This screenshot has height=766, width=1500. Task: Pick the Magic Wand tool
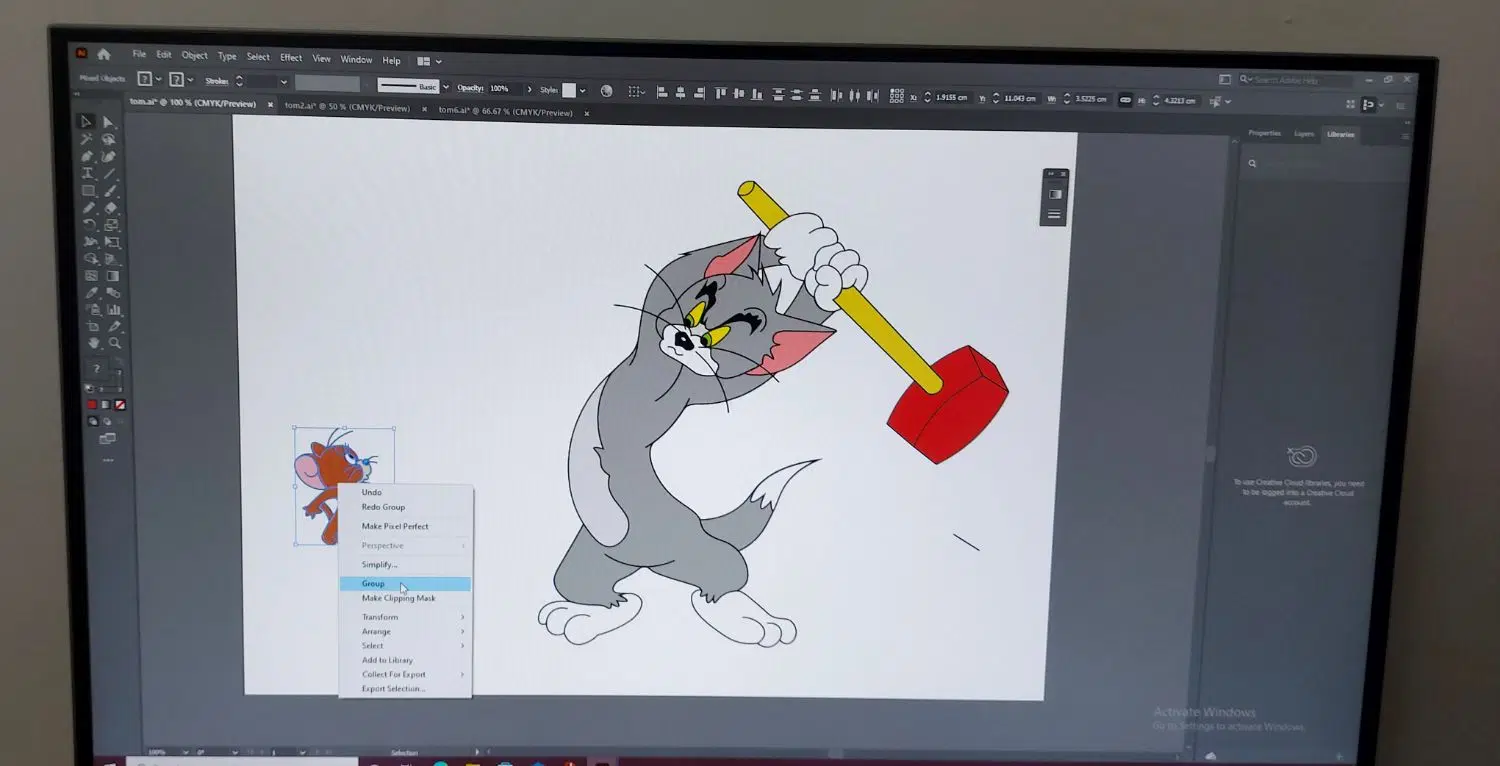87,140
